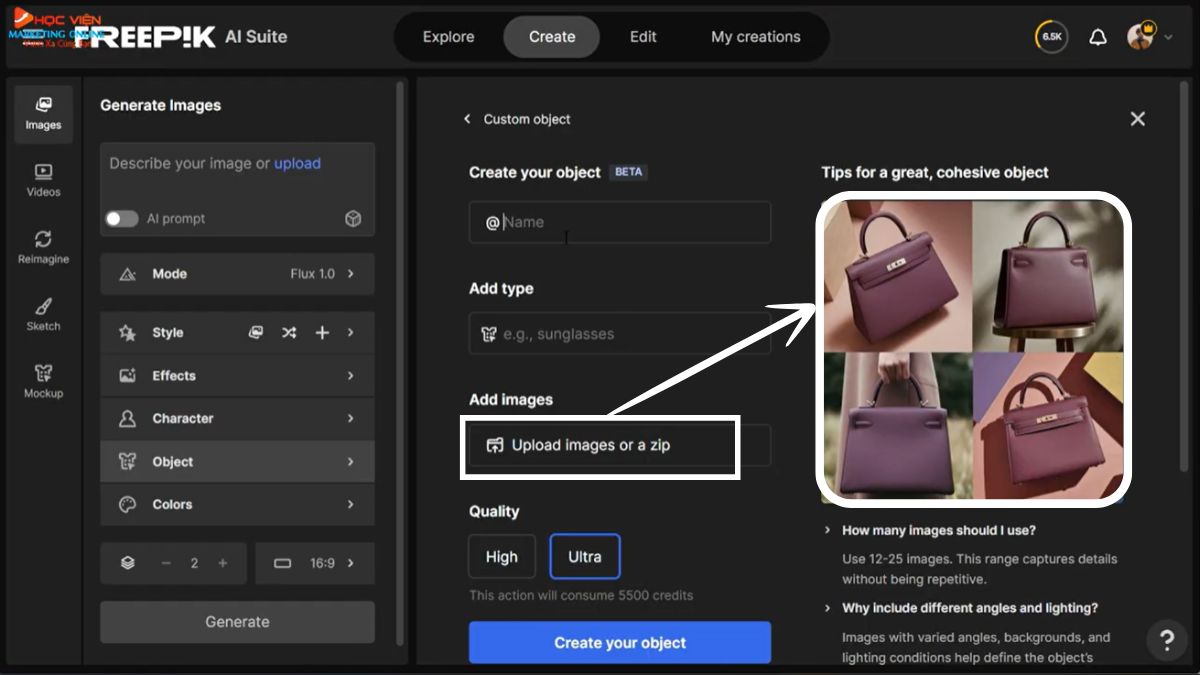
Task: Focus the object Name input field
Action: [620, 222]
